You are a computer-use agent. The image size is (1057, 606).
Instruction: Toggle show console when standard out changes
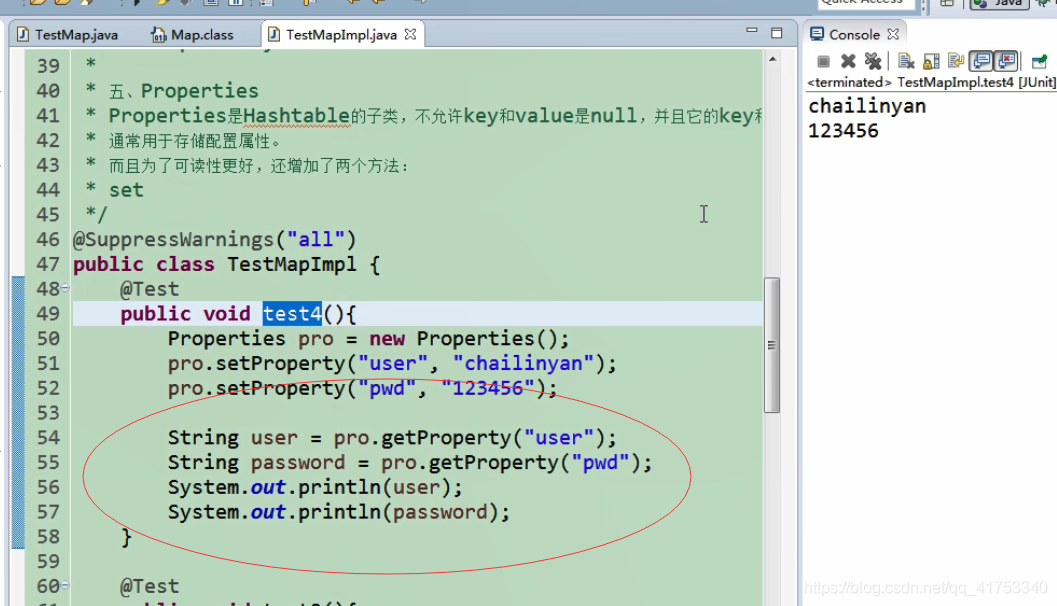[982, 61]
